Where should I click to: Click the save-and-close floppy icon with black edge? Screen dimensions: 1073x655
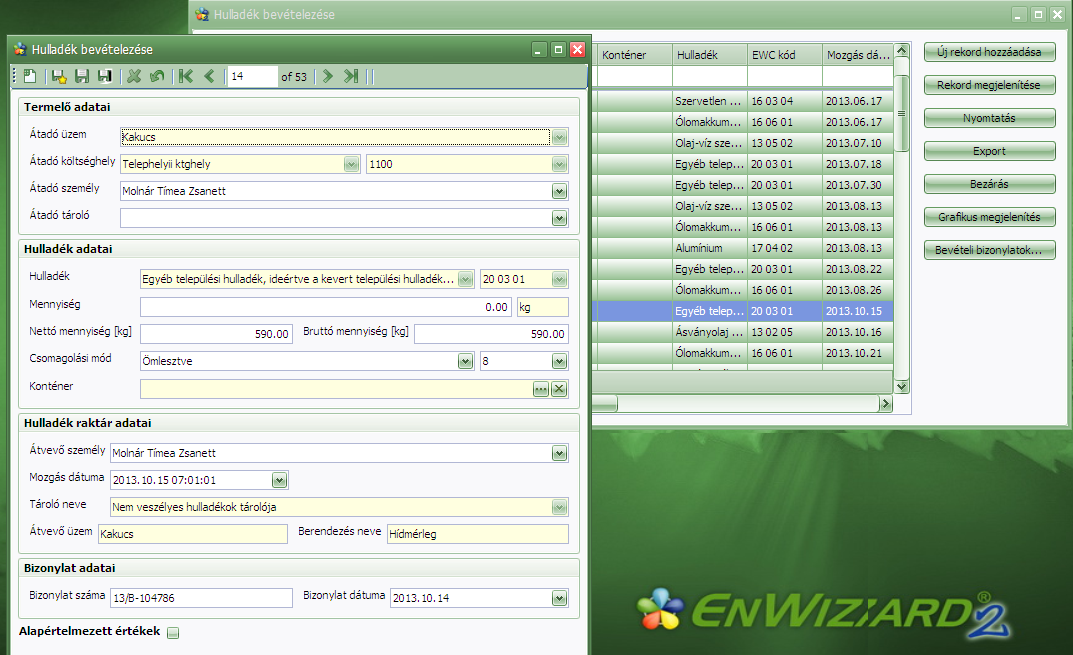105,76
